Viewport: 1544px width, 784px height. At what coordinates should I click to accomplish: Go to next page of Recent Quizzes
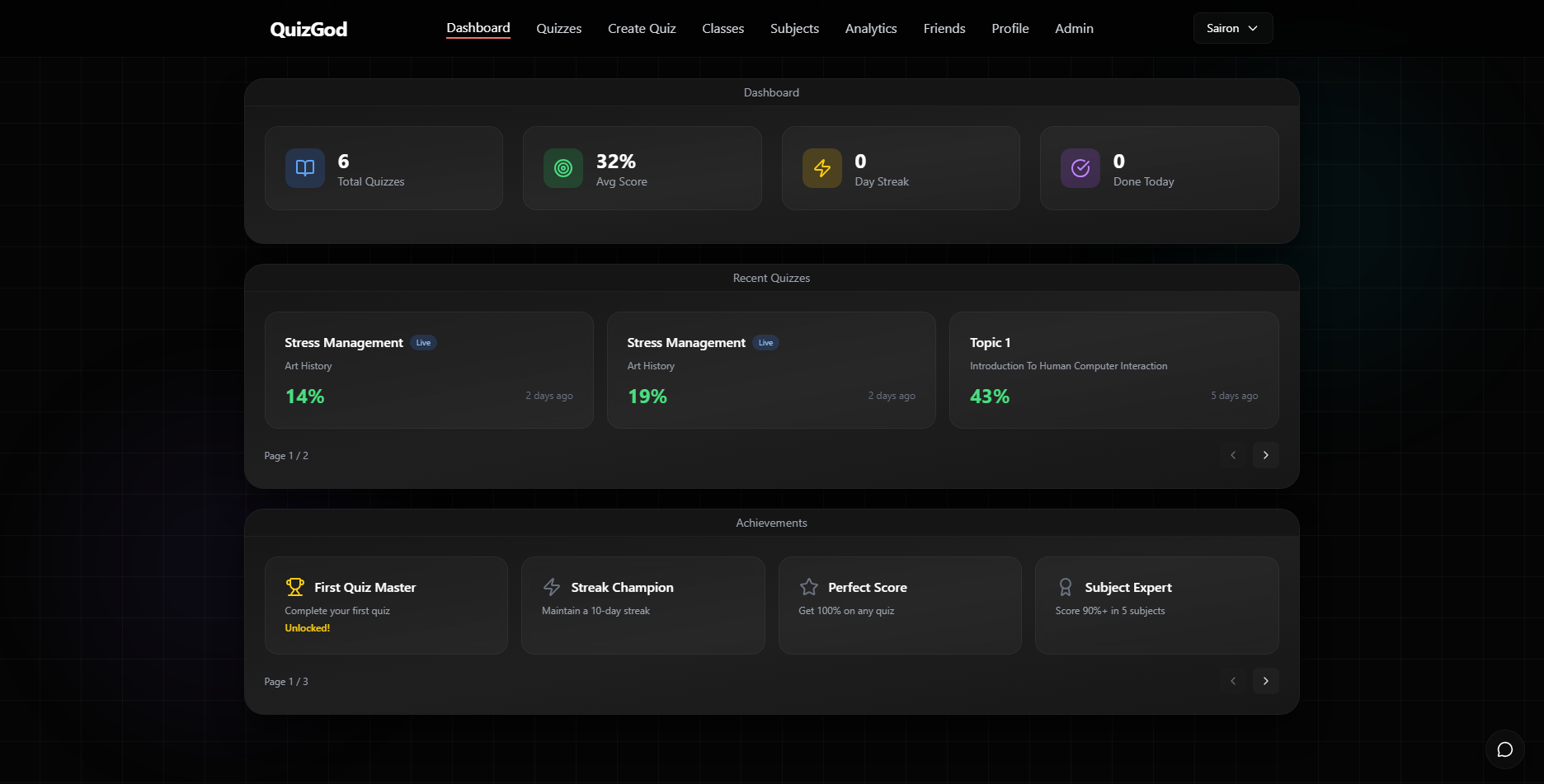click(x=1265, y=455)
